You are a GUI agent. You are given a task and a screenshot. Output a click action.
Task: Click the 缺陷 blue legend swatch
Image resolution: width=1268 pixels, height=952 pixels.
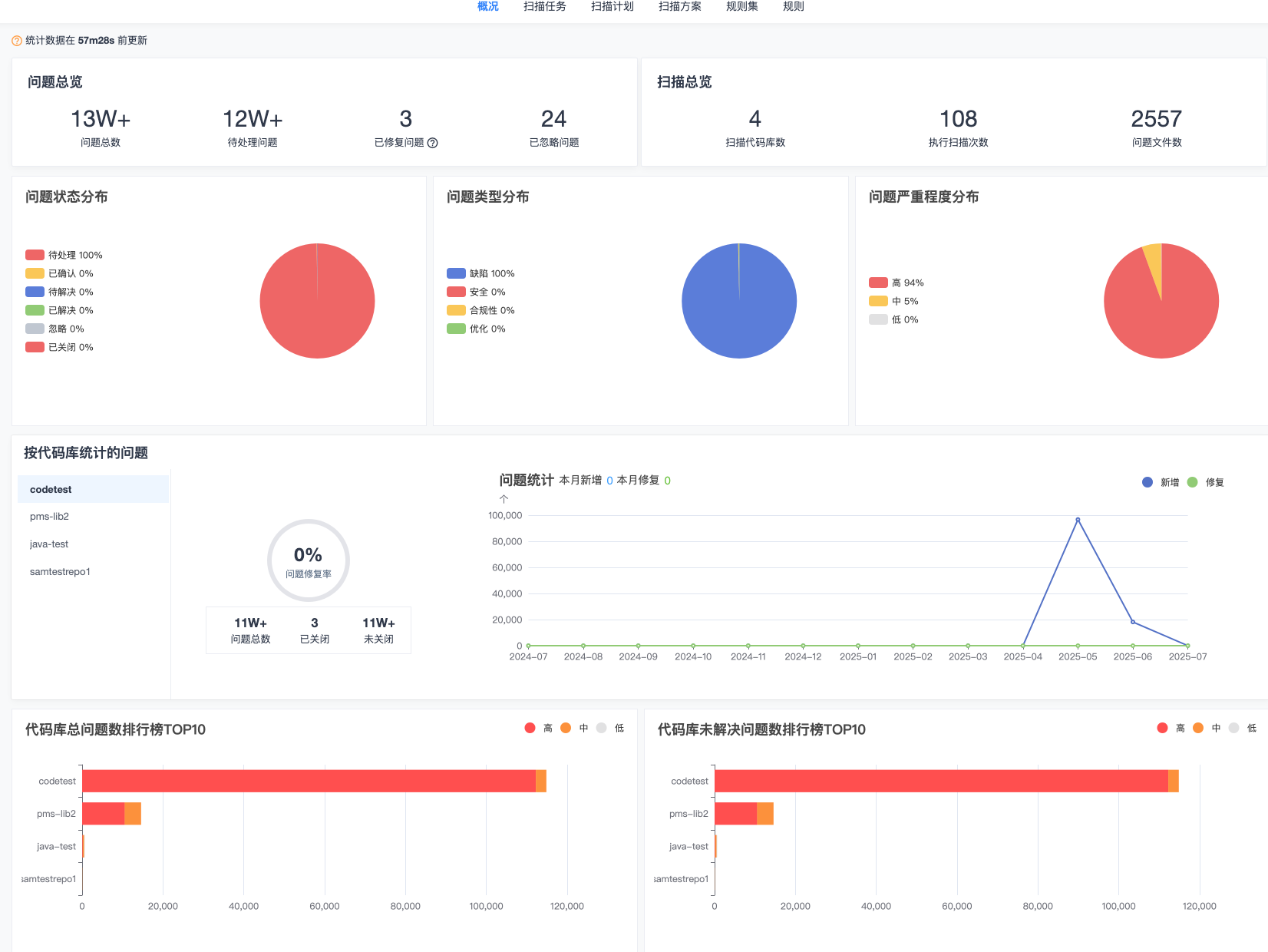[x=456, y=273]
